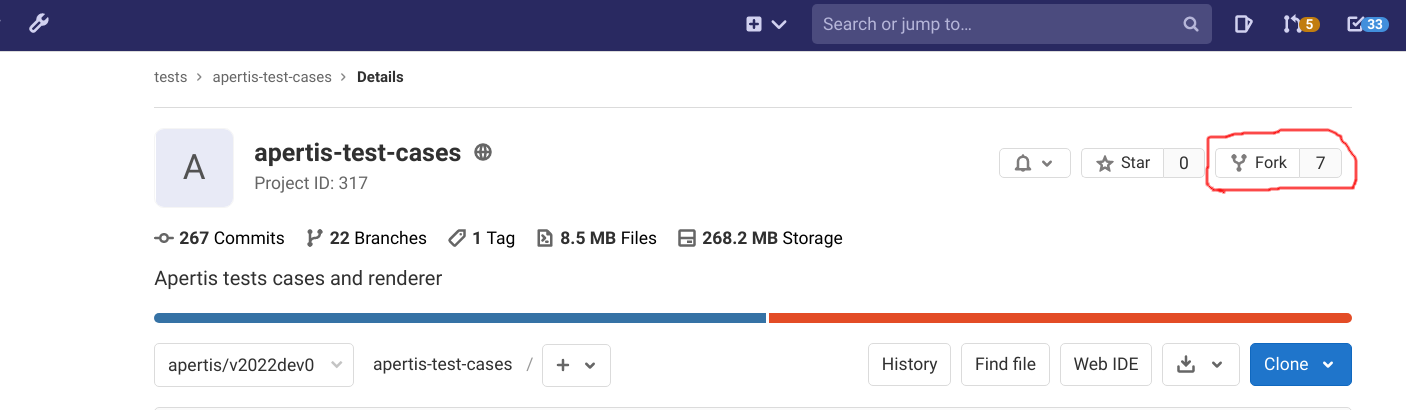Click the search magnifier icon

coord(1190,24)
